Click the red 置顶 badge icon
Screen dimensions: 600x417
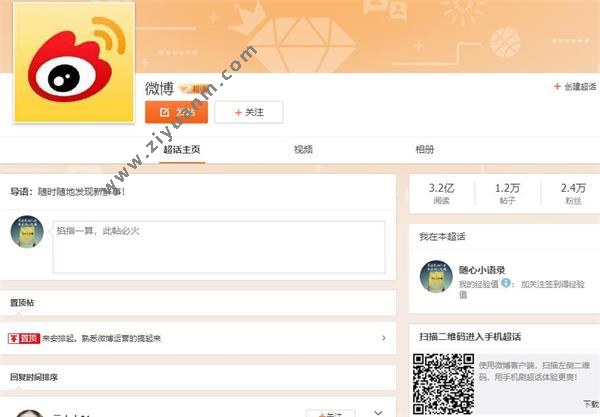(24, 338)
